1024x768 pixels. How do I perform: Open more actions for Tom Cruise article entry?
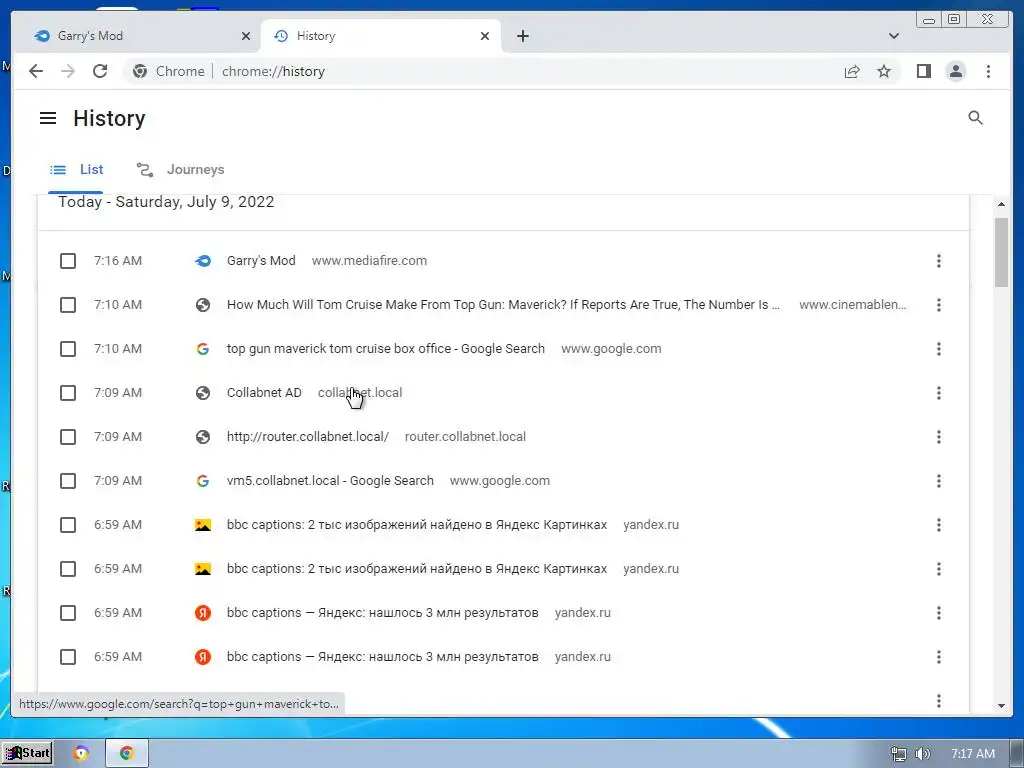click(x=938, y=305)
